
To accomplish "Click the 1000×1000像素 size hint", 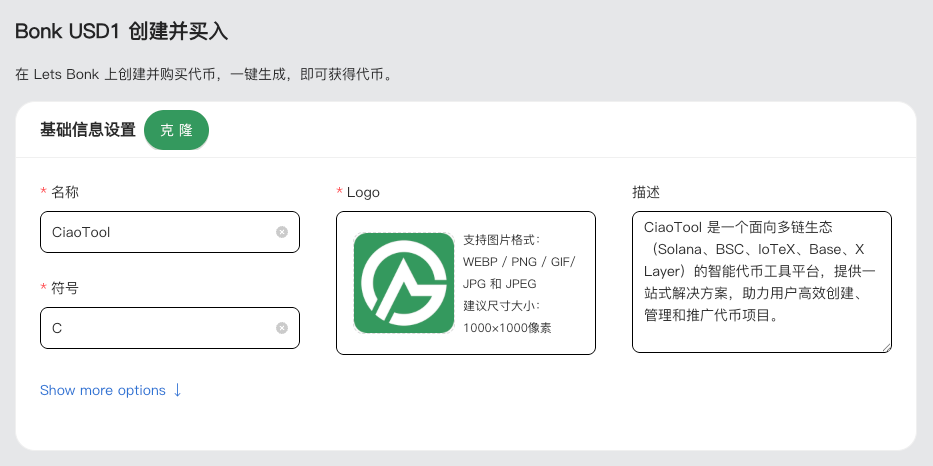I will (508, 327).
